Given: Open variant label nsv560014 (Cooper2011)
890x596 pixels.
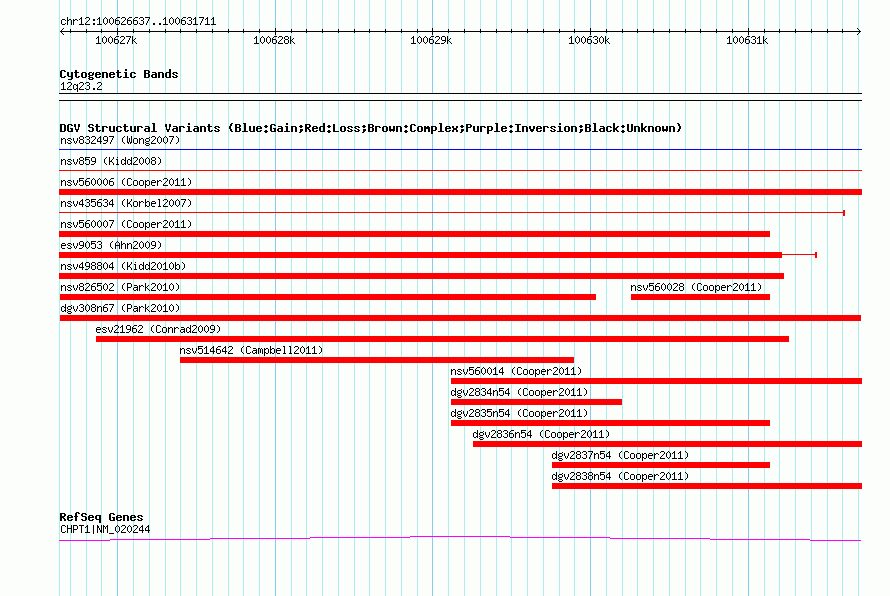Looking at the screenshot, I should tap(516, 371).
